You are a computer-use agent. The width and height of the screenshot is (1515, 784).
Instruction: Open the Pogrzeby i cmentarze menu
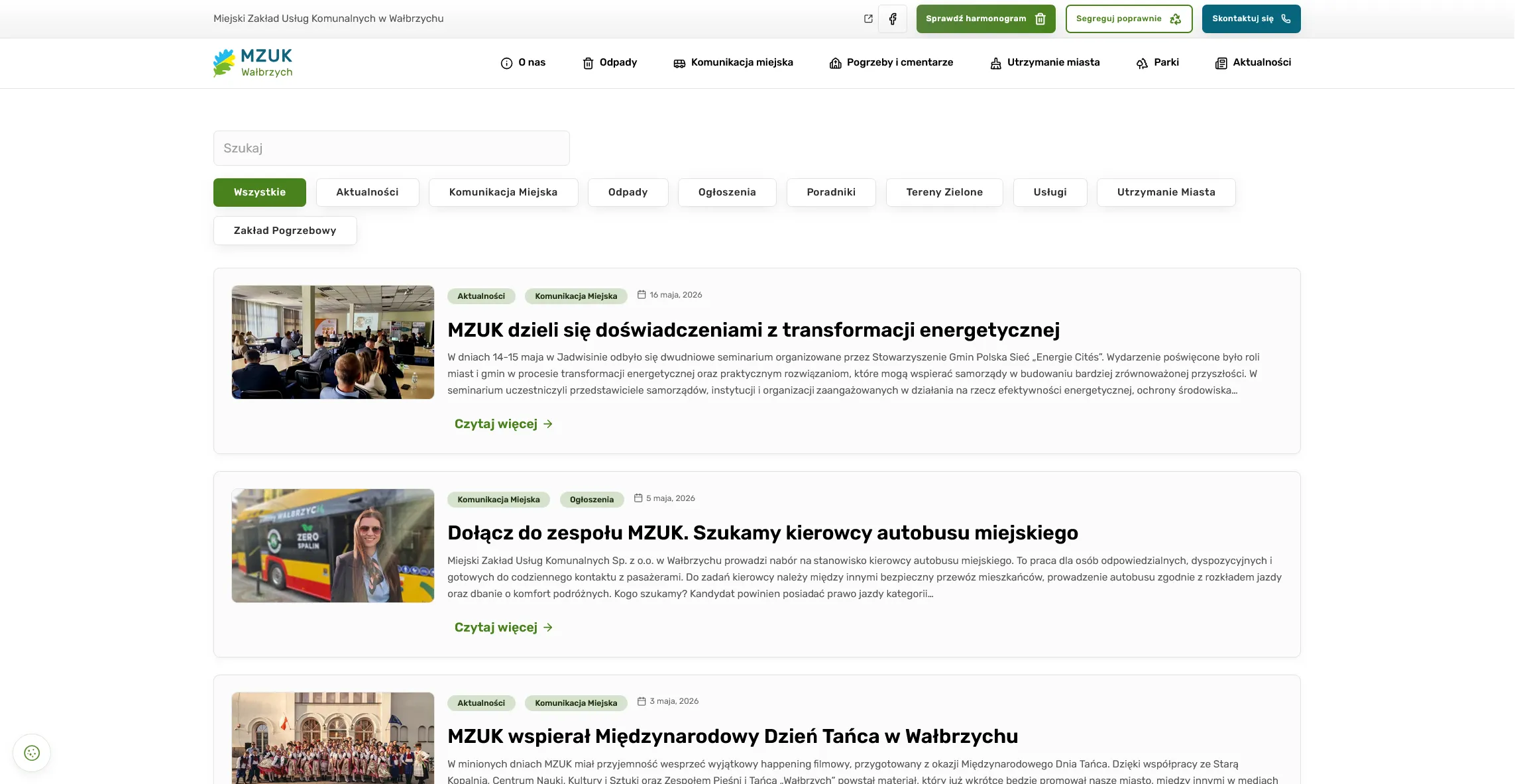tap(891, 62)
